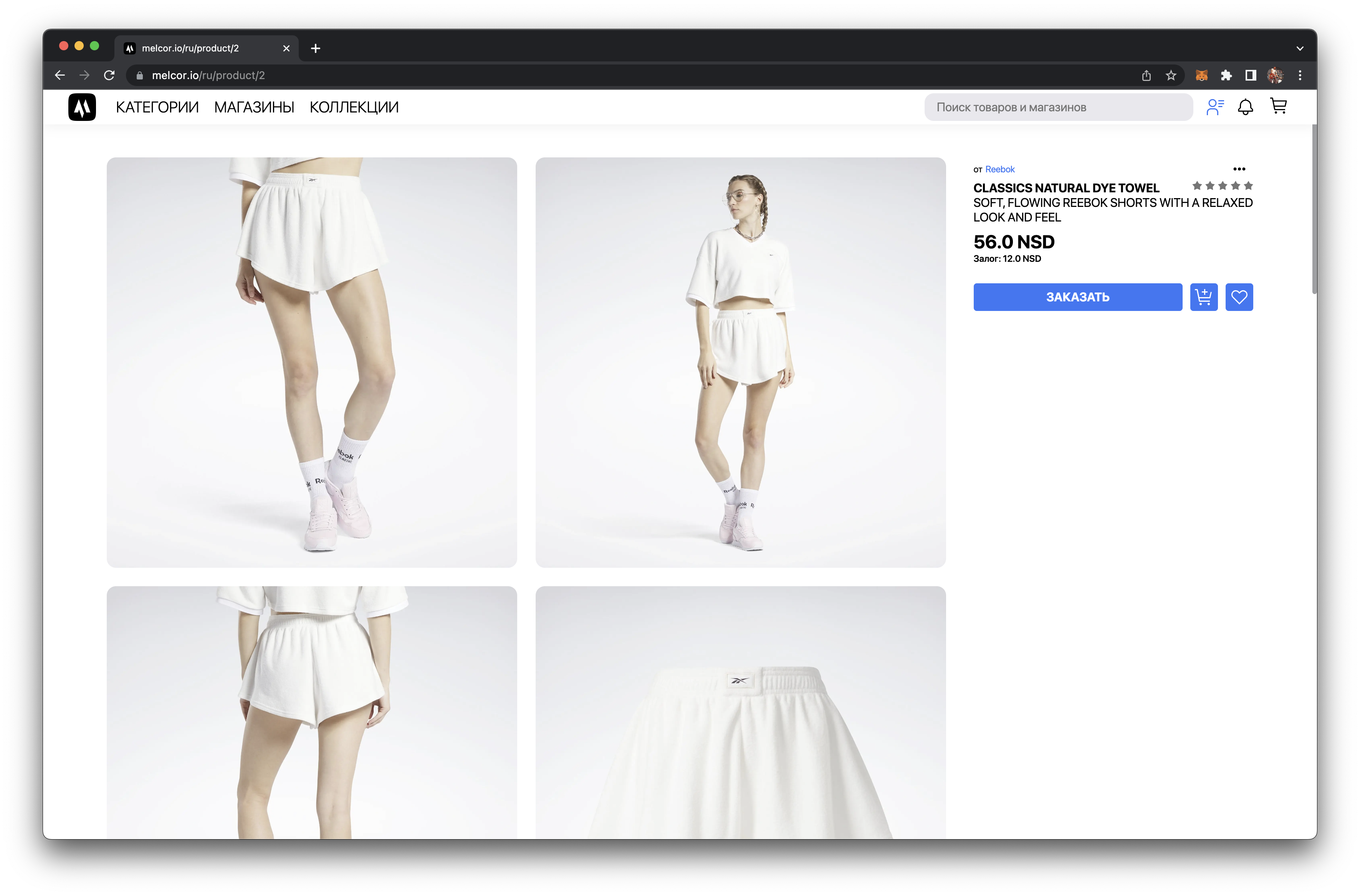
Task: Open the МАГАЗИНЫ menu
Action: point(254,107)
